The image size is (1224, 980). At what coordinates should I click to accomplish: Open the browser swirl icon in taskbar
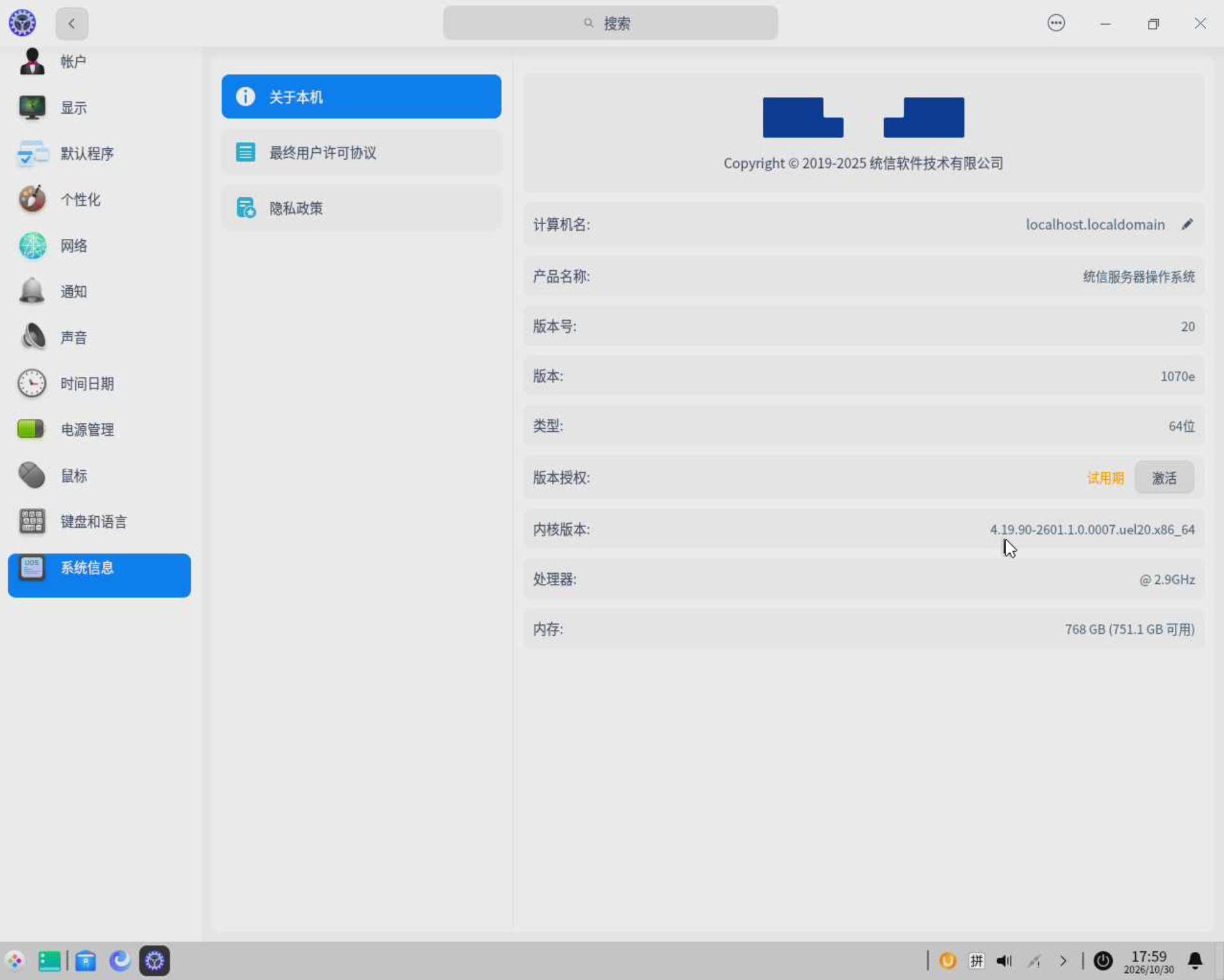[x=119, y=960]
